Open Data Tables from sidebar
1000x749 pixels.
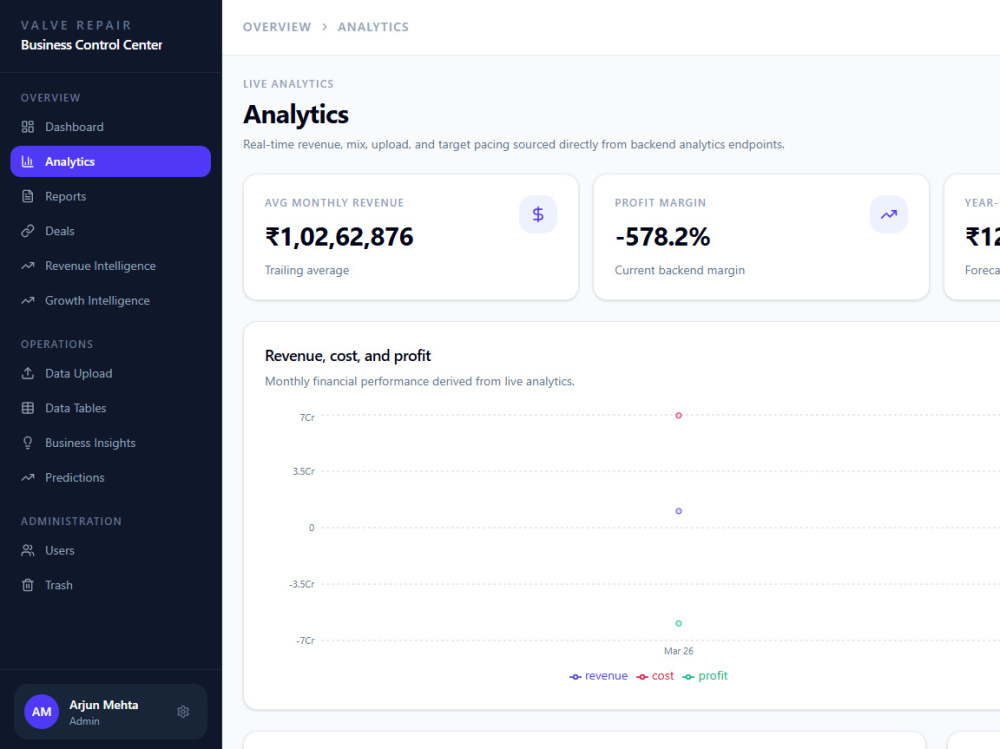coord(110,408)
